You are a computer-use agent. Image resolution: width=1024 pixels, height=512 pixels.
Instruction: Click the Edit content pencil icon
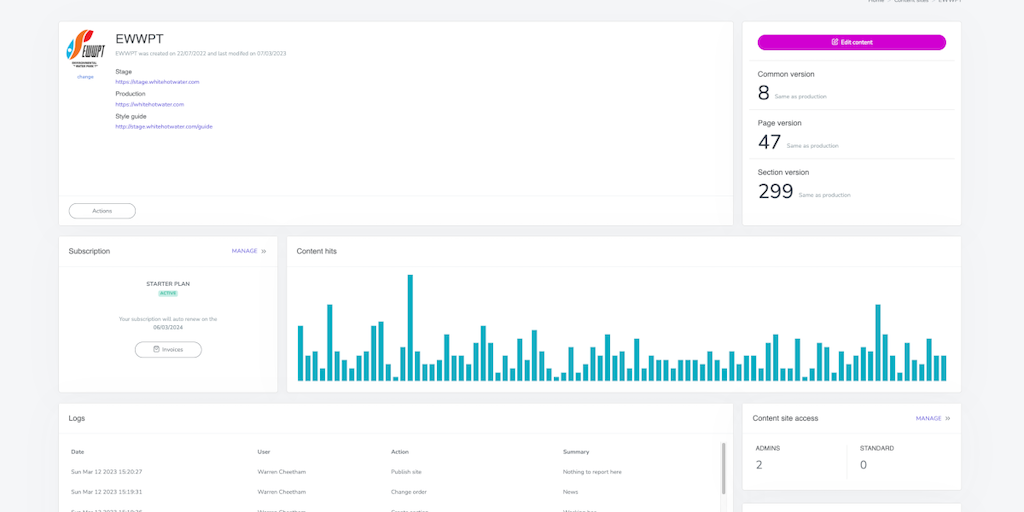835,42
